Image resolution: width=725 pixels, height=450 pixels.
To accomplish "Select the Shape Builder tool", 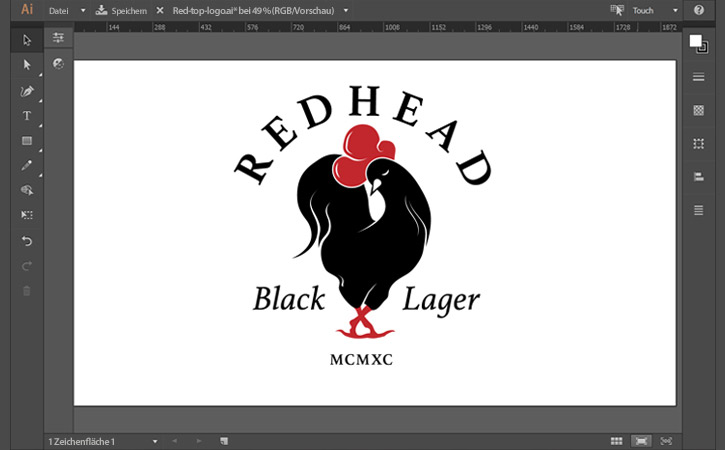I will click(x=27, y=190).
